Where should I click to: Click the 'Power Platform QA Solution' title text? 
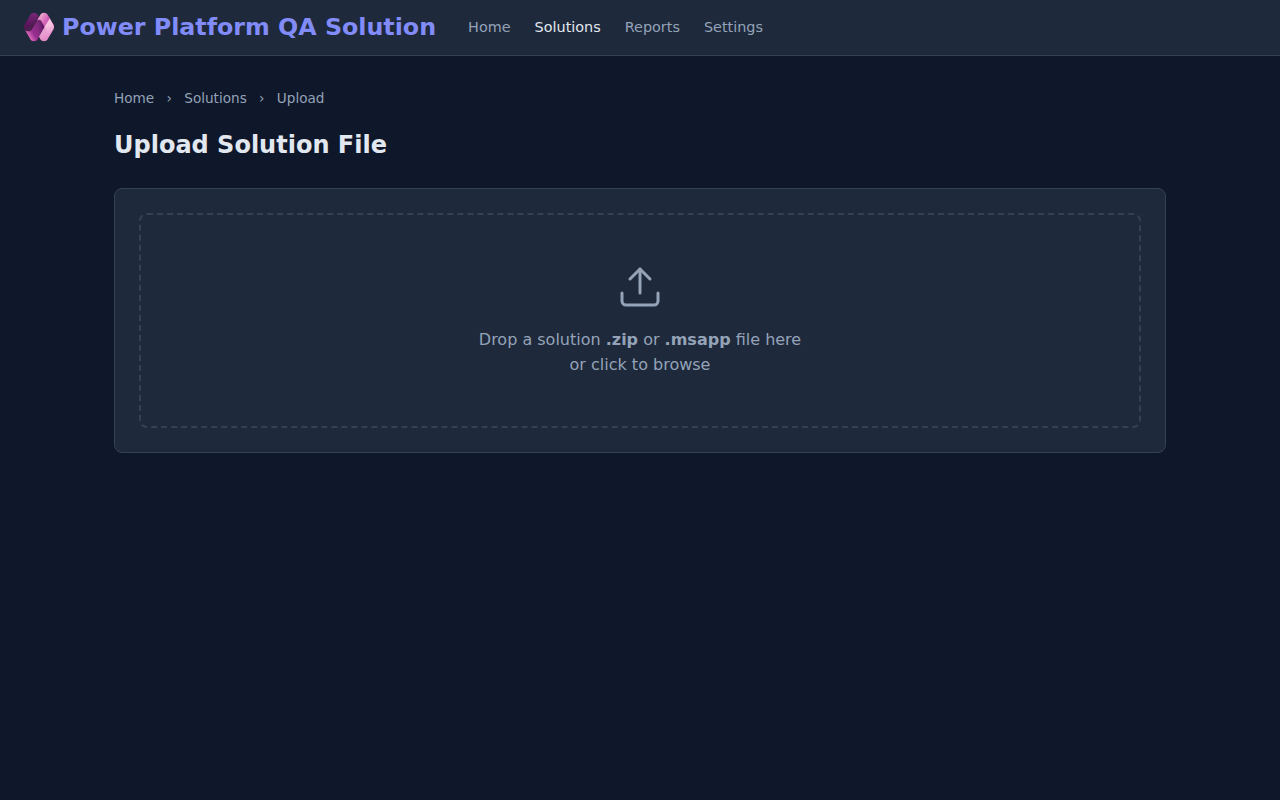pyautogui.click(x=249, y=26)
